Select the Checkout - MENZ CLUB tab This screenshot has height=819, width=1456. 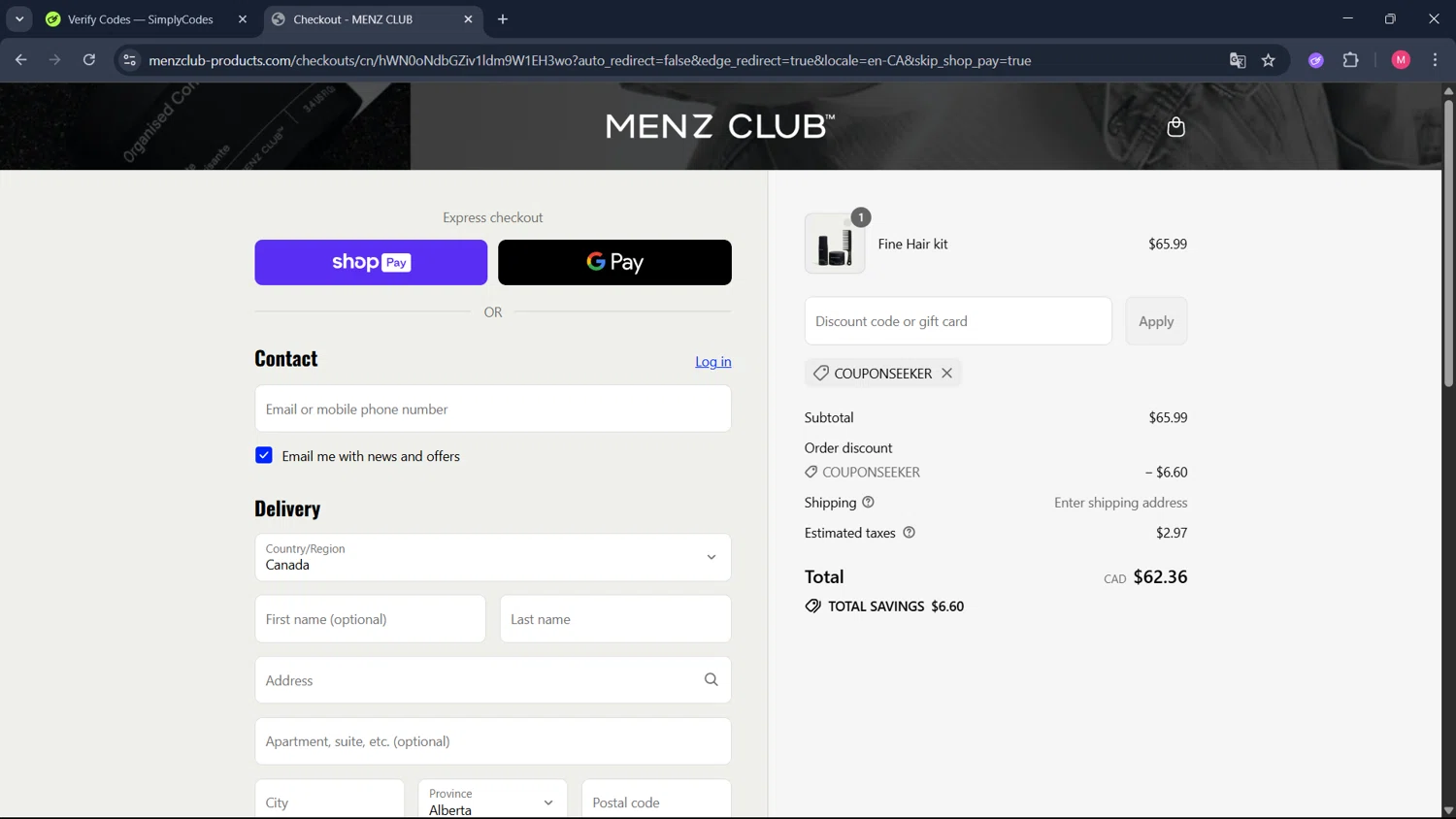pyautogui.click(x=374, y=19)
